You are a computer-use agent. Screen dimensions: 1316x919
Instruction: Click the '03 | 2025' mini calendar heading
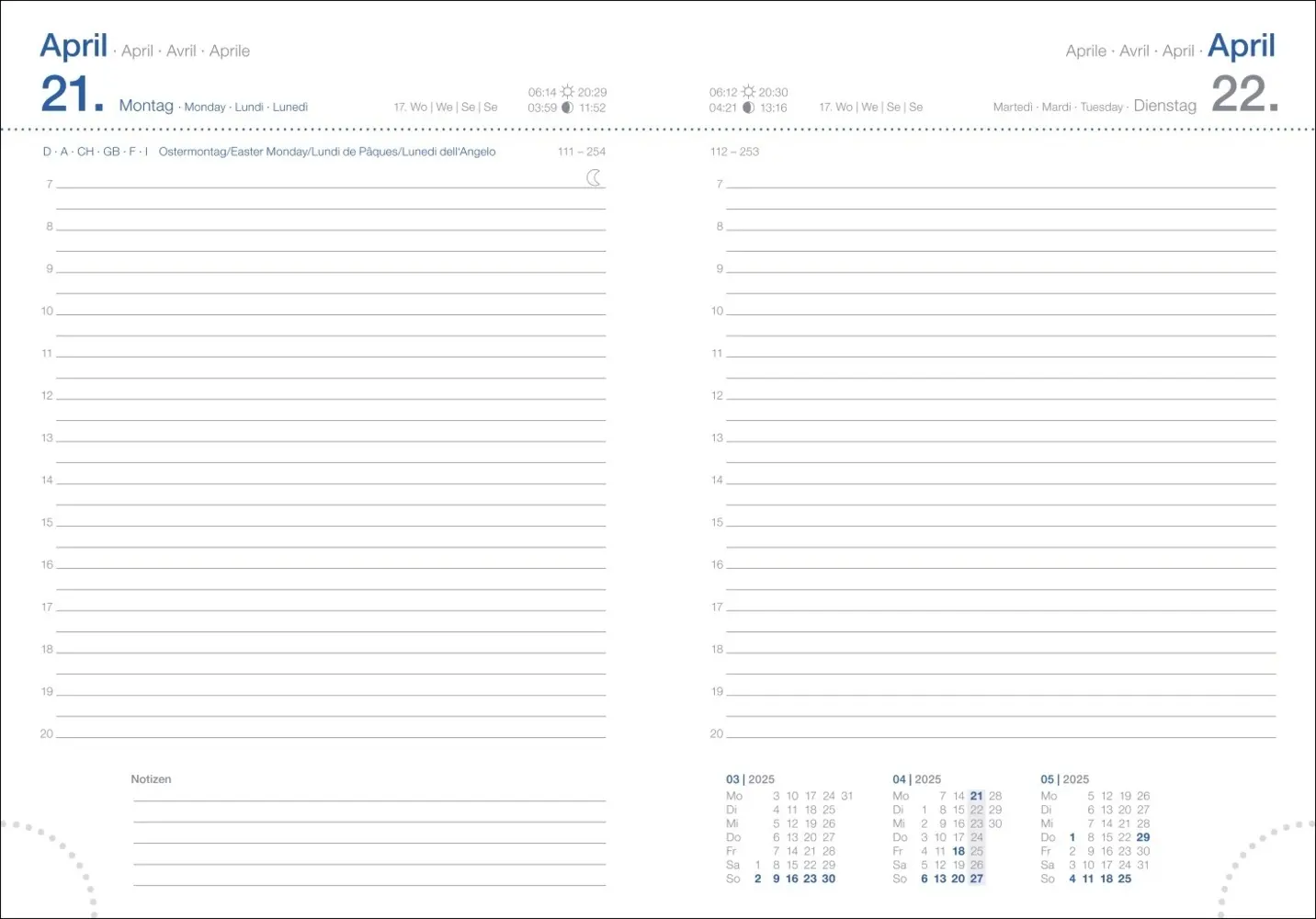coord(750,779)
